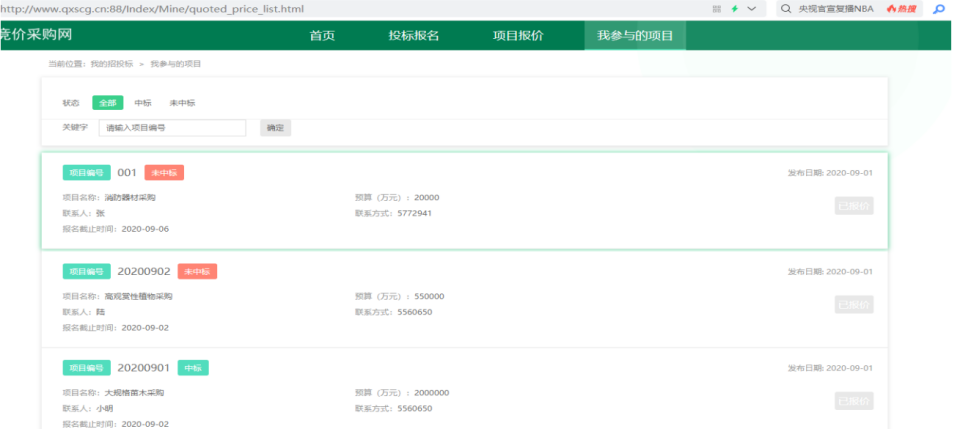960x429 pixels.
Task: Click project name 大规格苗木采购
Action: pos(134,393)
